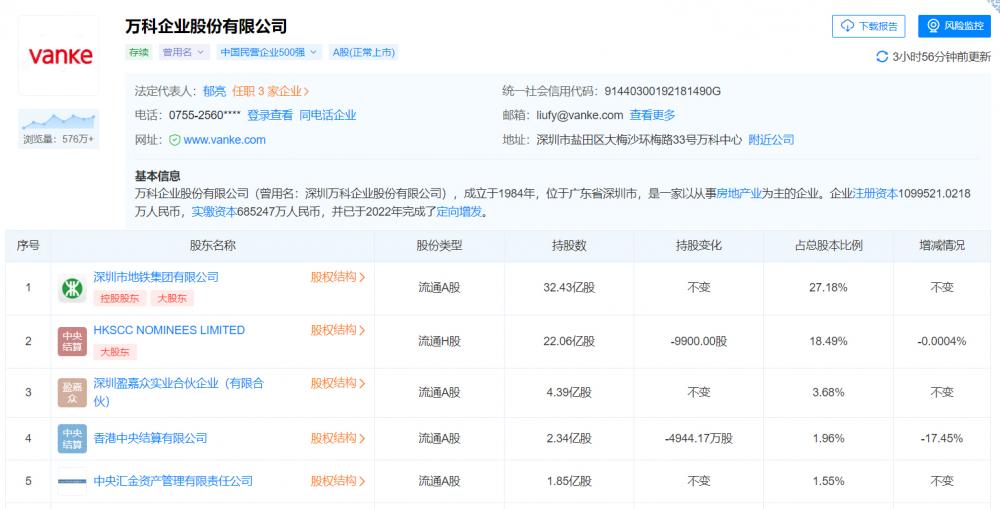This screenshot has width=1000, height=509.
Task: Select the 27.18% ratio cell
Action: click(x=828, y=288)
